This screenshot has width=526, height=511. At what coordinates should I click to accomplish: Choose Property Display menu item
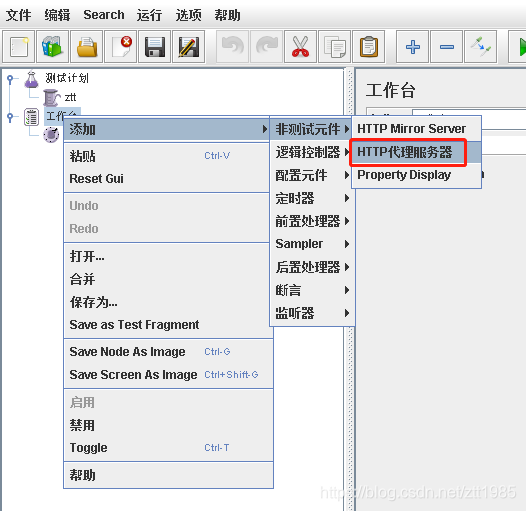(x=416, y=175)
